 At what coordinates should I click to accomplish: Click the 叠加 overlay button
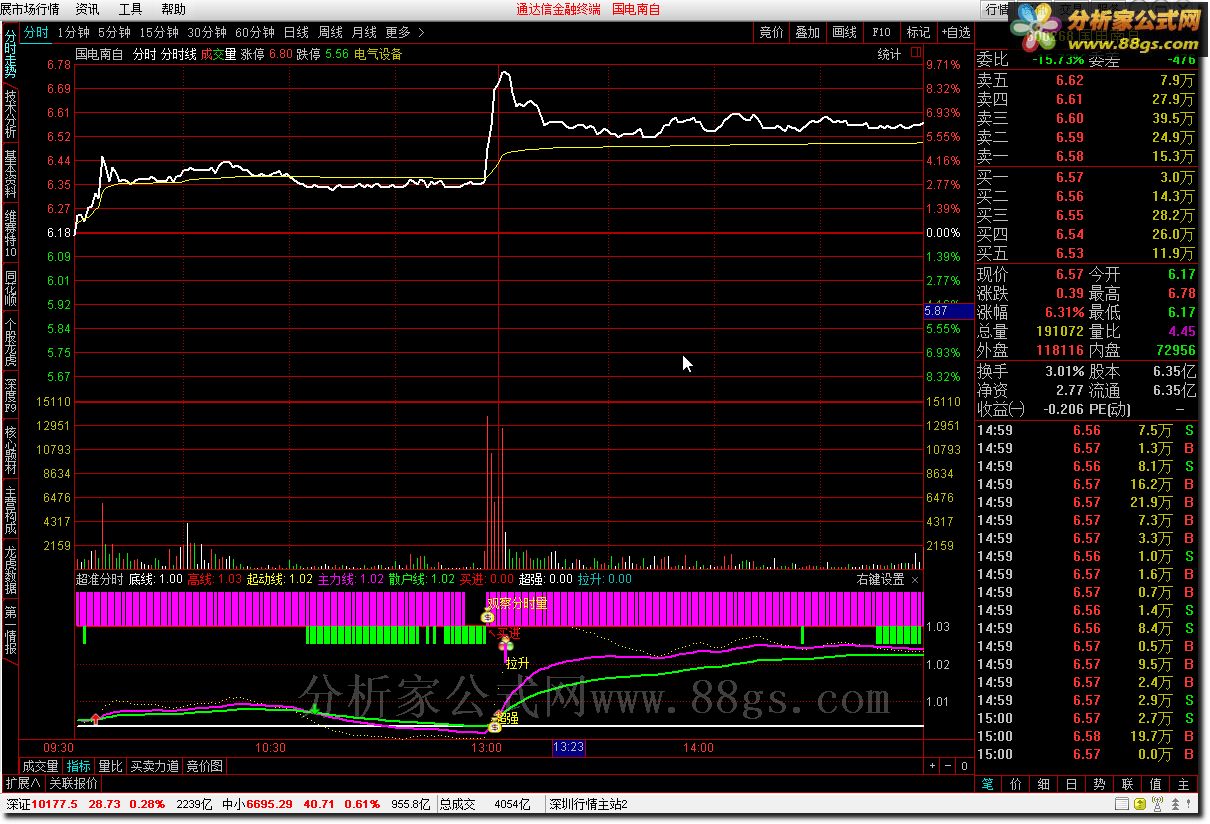pyautogui.click(x=807, y=32)
